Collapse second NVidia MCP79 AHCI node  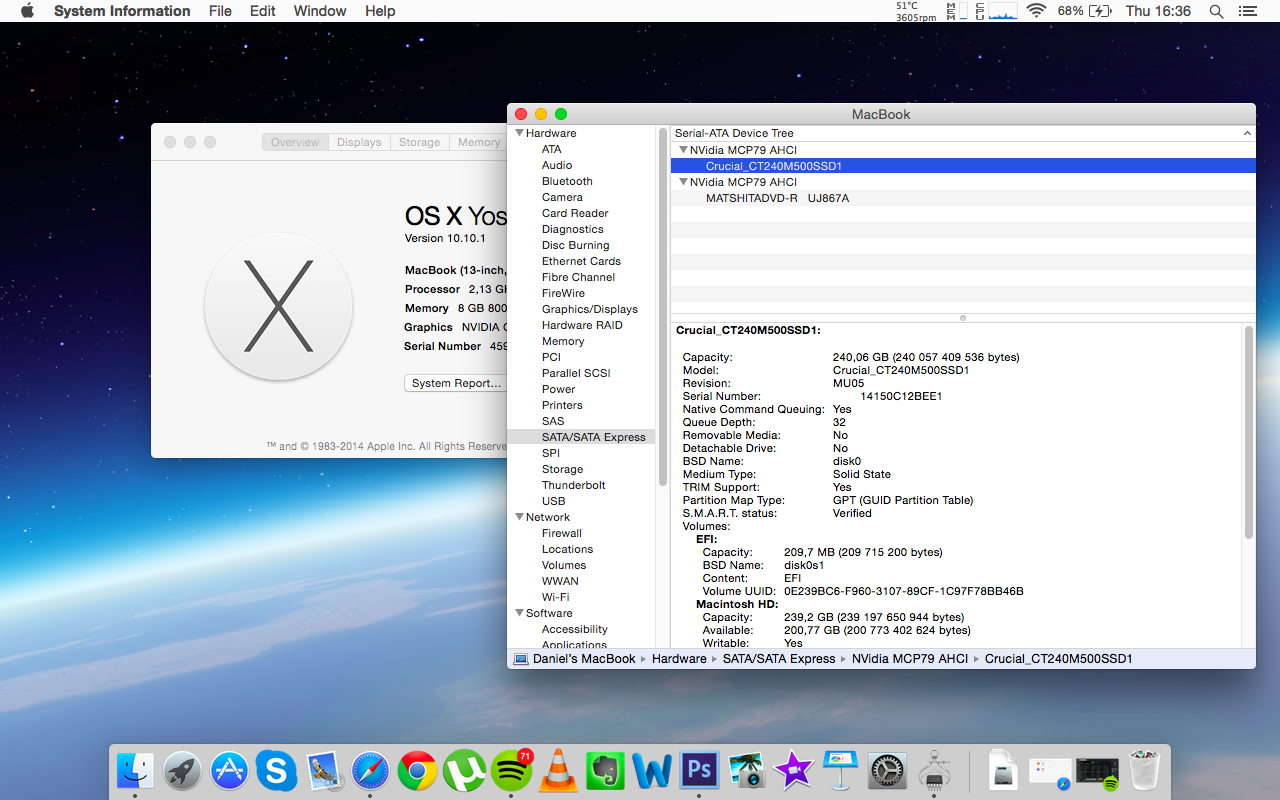pos(684,182)
